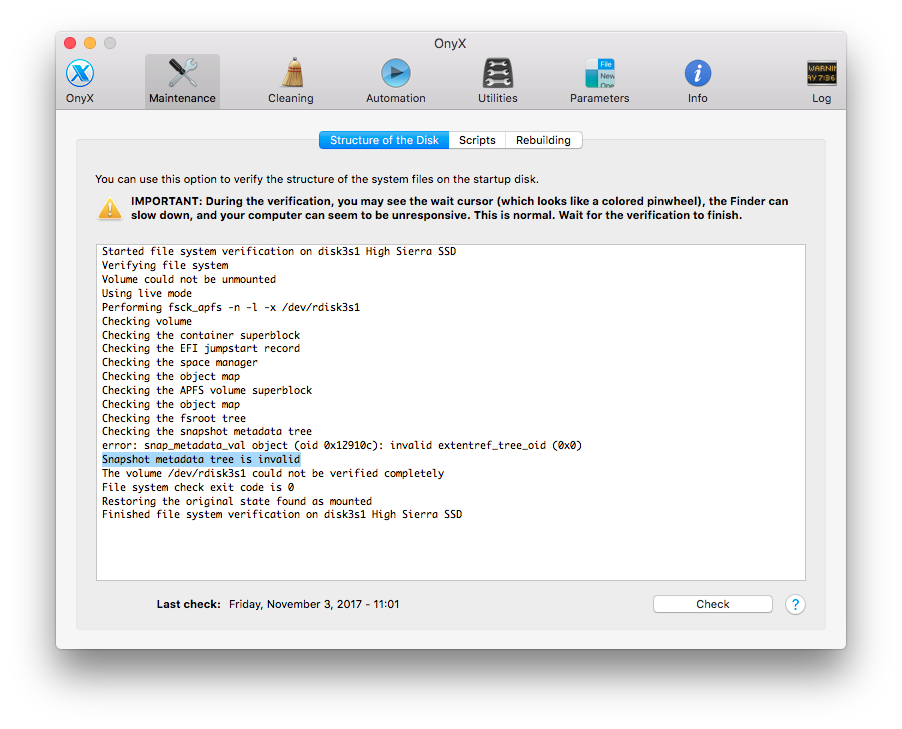Screen dimensions: 902x729
Task: Switch to the Scripts tab
Action: [477, 140]
